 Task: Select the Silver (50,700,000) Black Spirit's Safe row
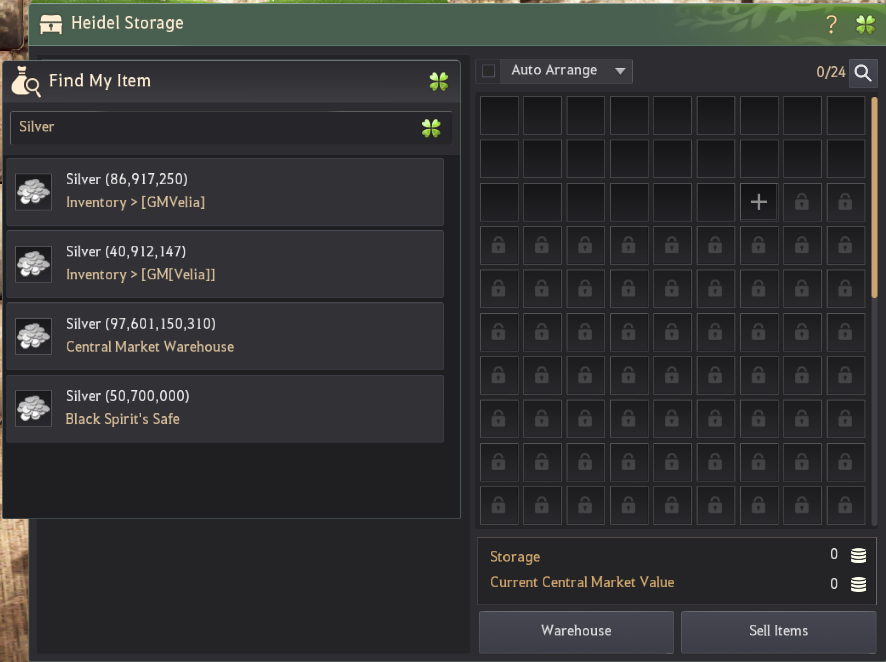(225, 408)
